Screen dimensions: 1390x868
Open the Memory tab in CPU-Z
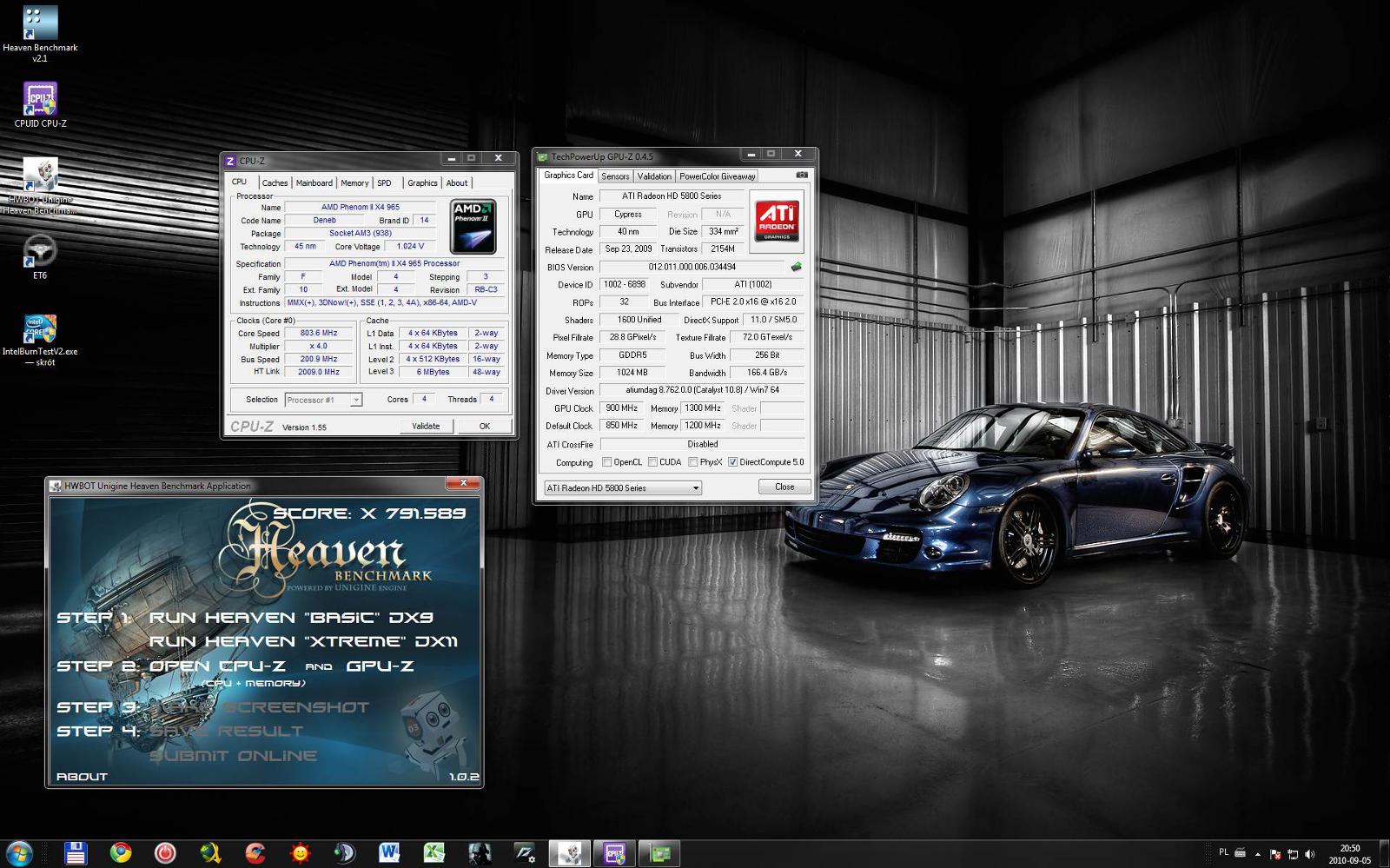[x=354, y=183]
